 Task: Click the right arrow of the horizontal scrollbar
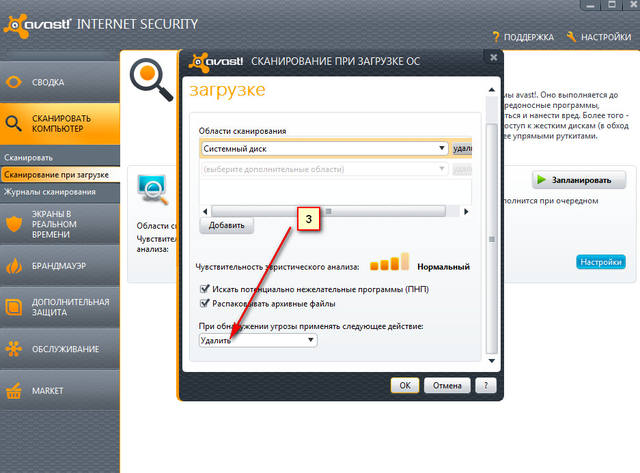466,211
